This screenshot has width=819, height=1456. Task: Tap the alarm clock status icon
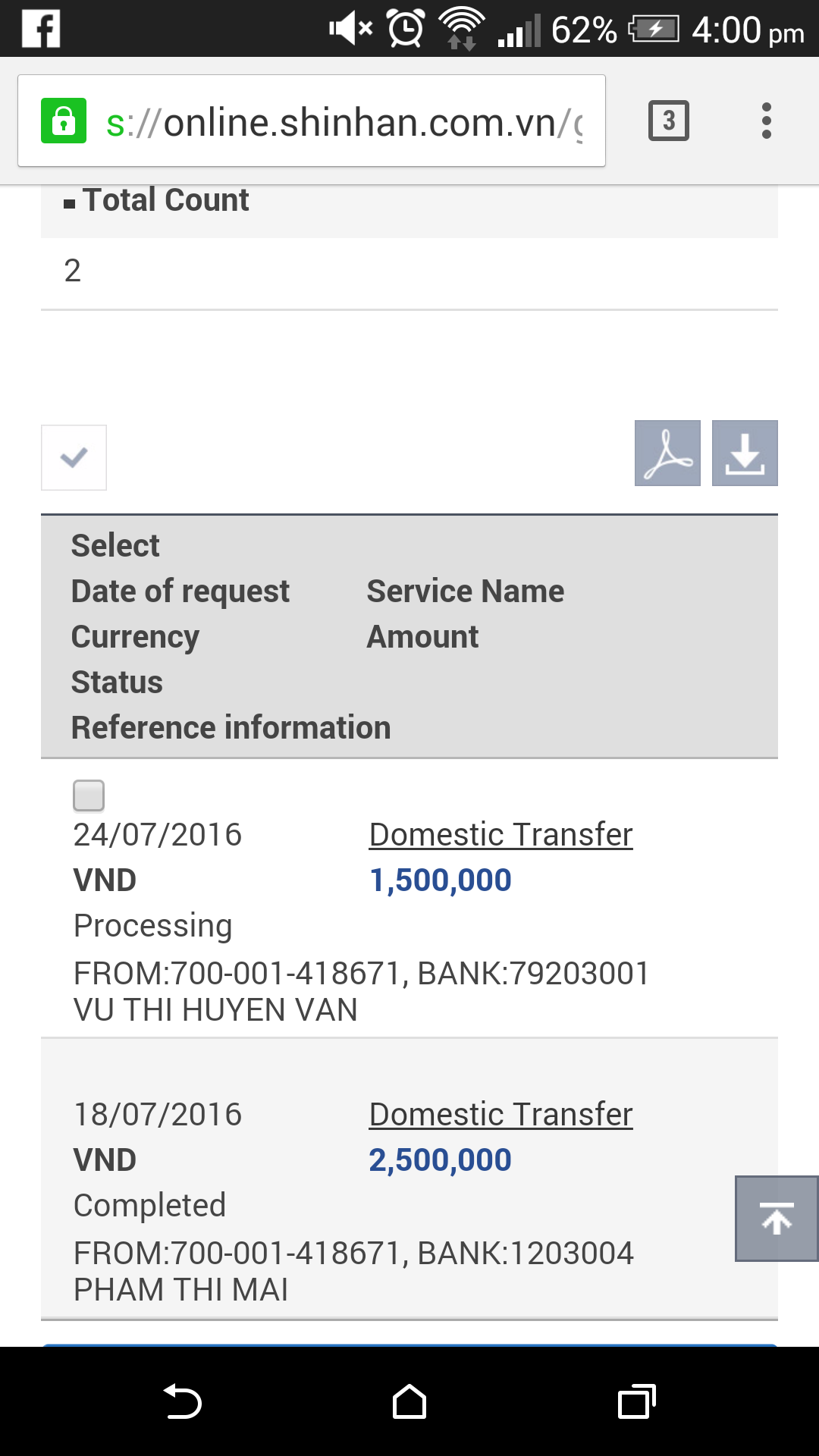[x=406, y=29]
